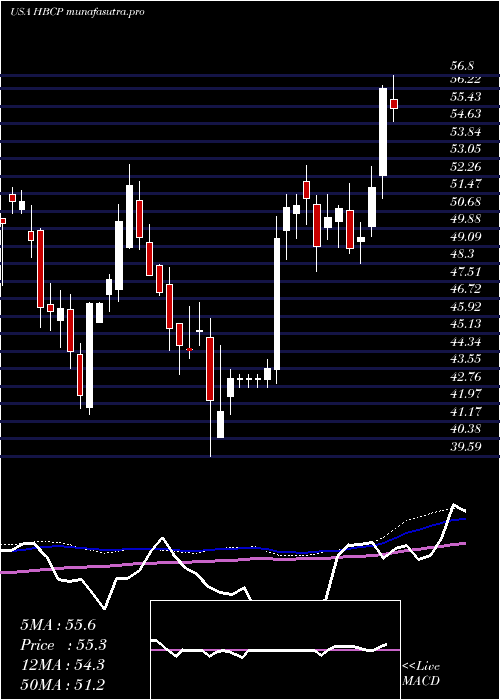Click the 49.09 price level label

pos(465,237)
